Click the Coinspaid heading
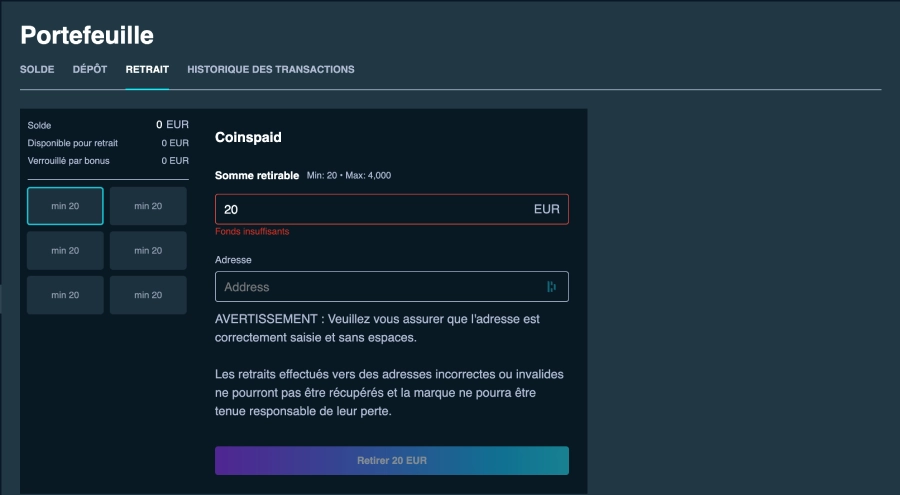The image size is (900, 495). point(248,137)
